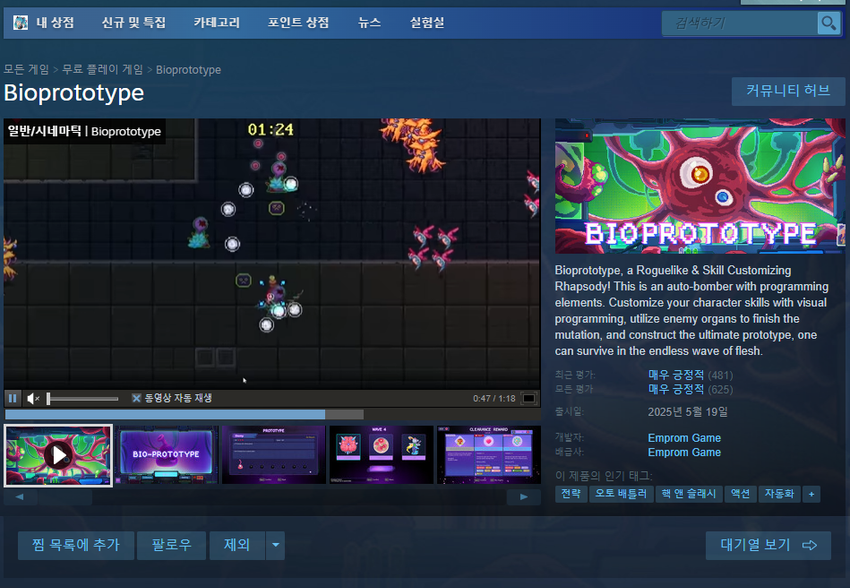Open the 내 상점 menu
Viewport: 850px width, 588px height.
pyautogui.click(x=55, y=23)
